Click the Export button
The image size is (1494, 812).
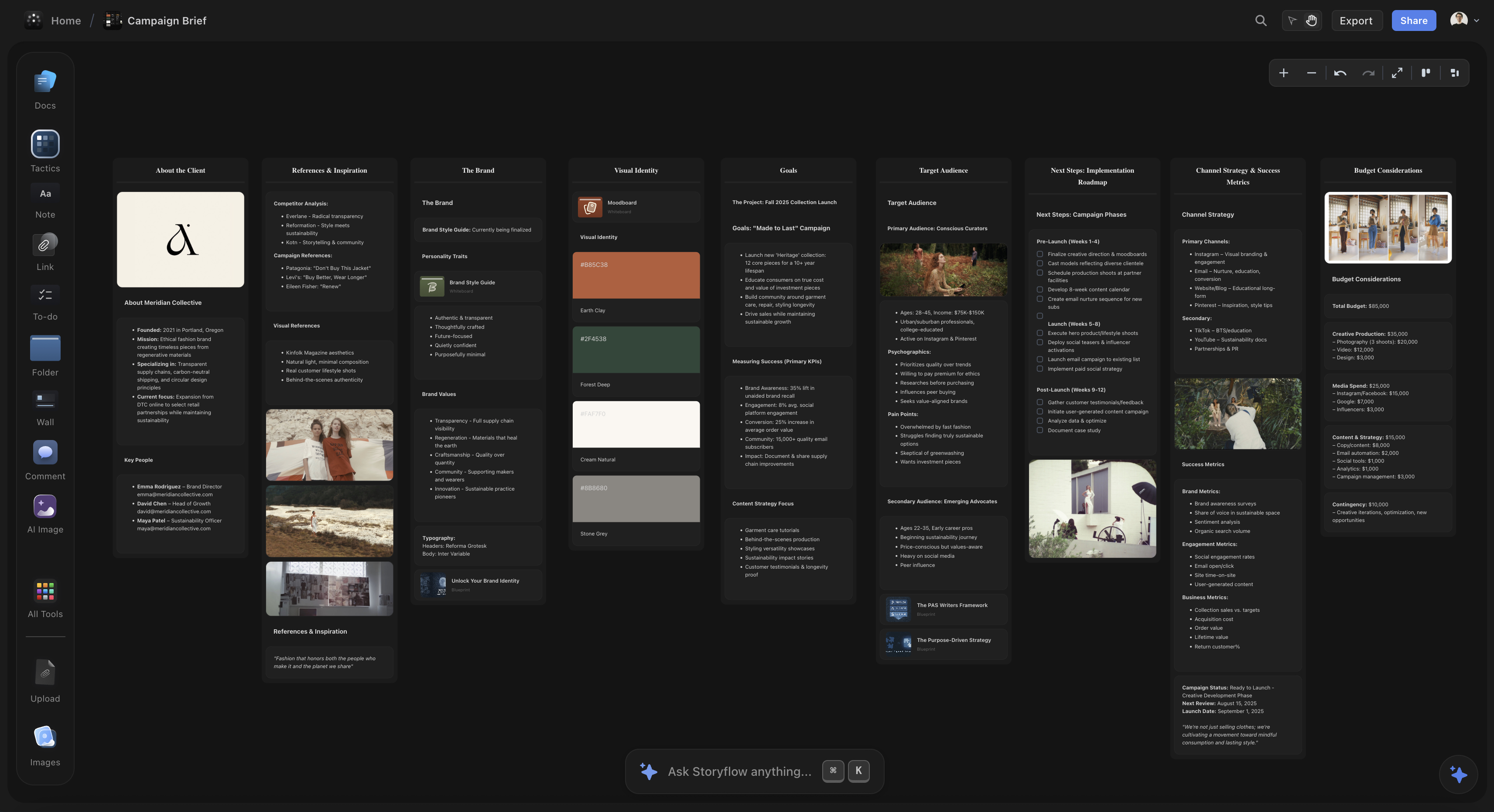pyautogui.click(x=1357, y=20)
